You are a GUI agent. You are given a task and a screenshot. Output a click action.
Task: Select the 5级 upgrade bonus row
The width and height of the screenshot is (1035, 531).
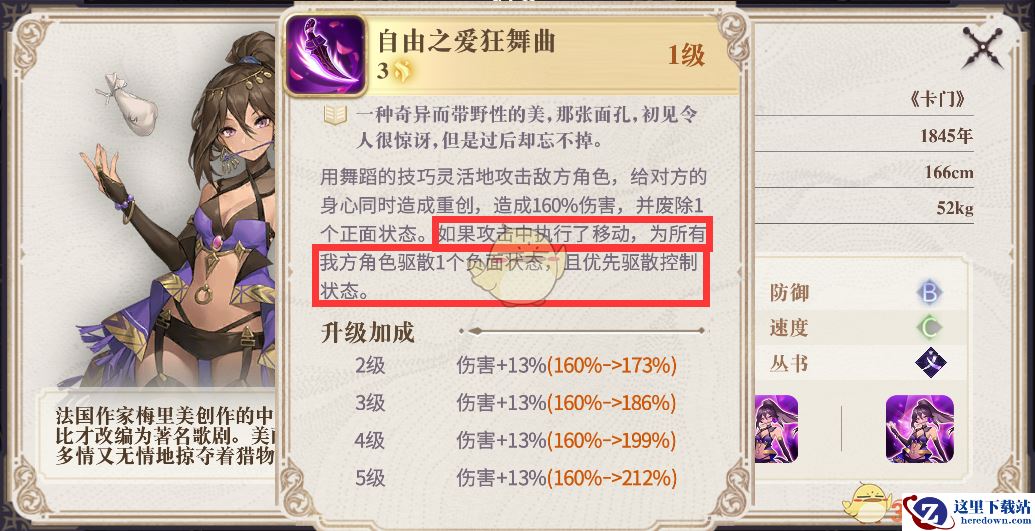click(x=516, y=478)
